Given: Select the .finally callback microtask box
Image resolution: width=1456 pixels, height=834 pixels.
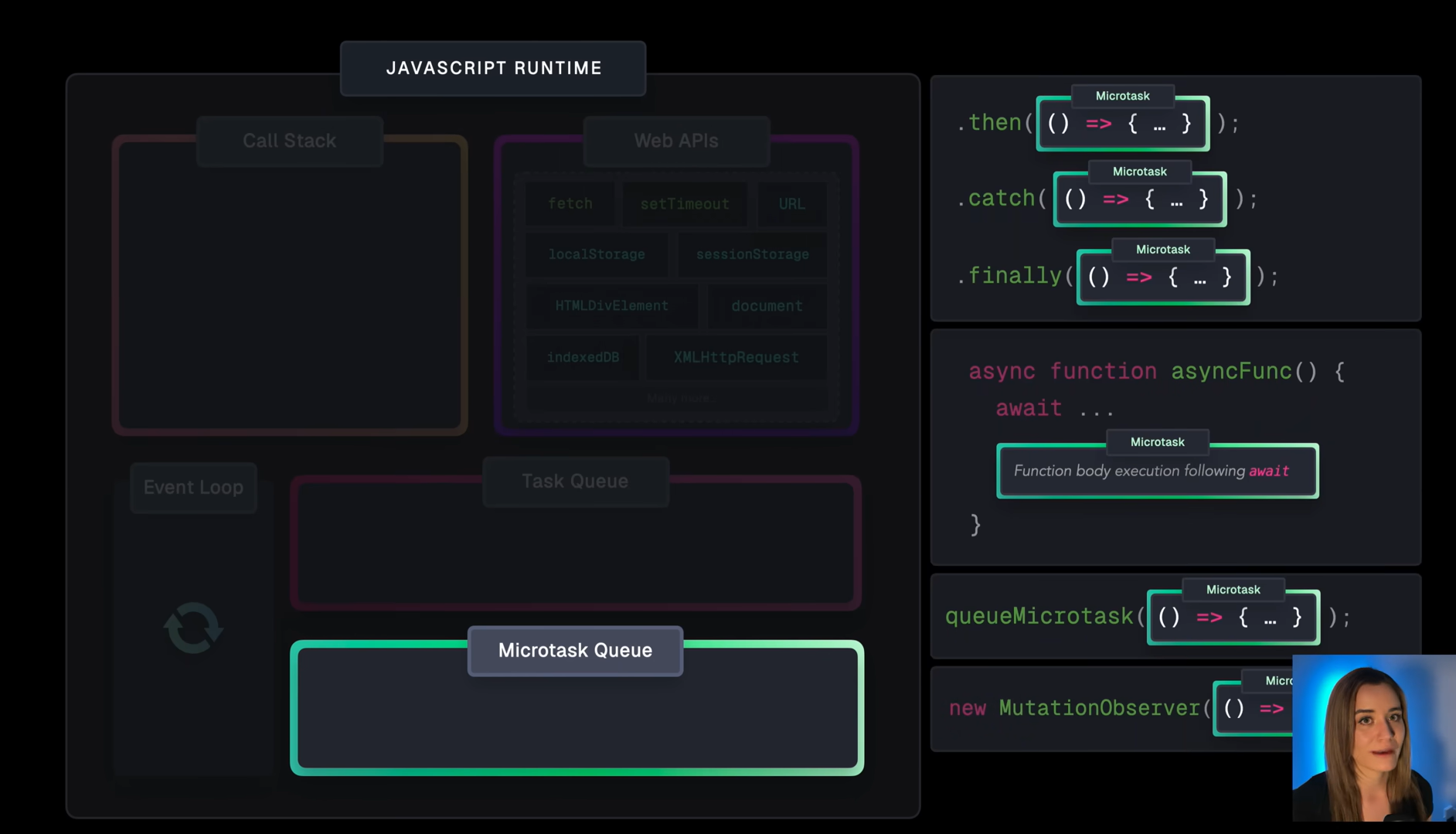Looking at the screenshot, I should pyautogui.click(x=1162, y=278).
